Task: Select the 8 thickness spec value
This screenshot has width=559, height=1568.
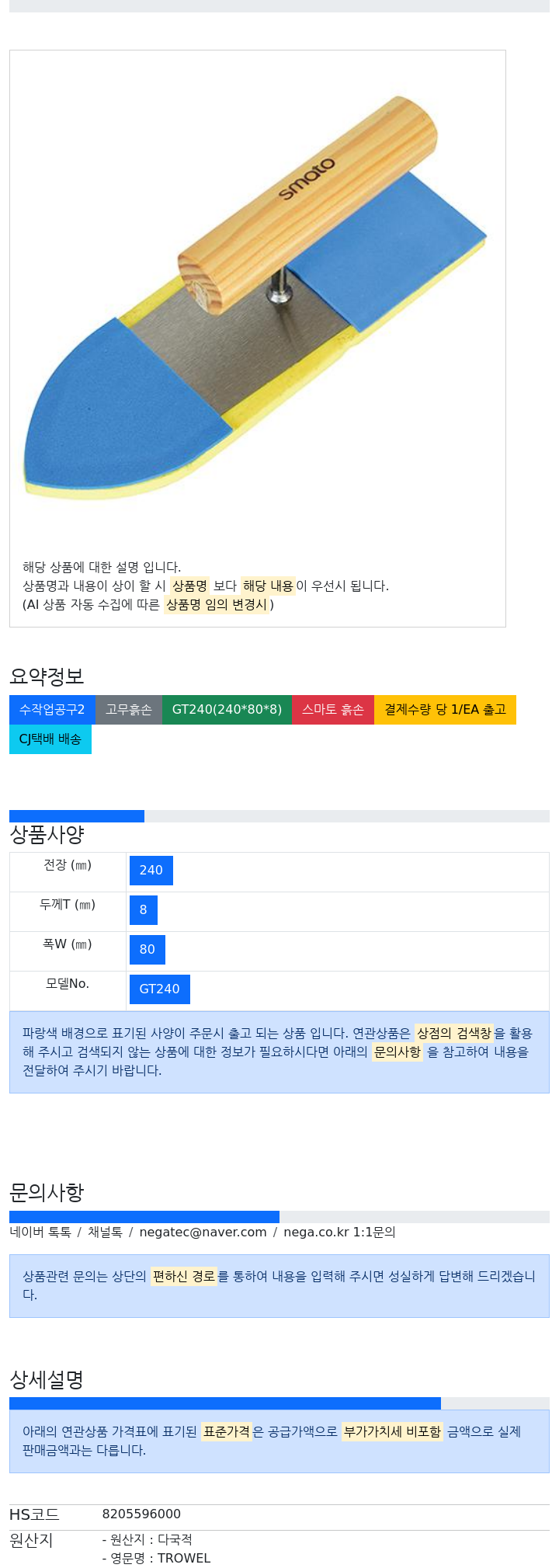Action: [144, 910]
